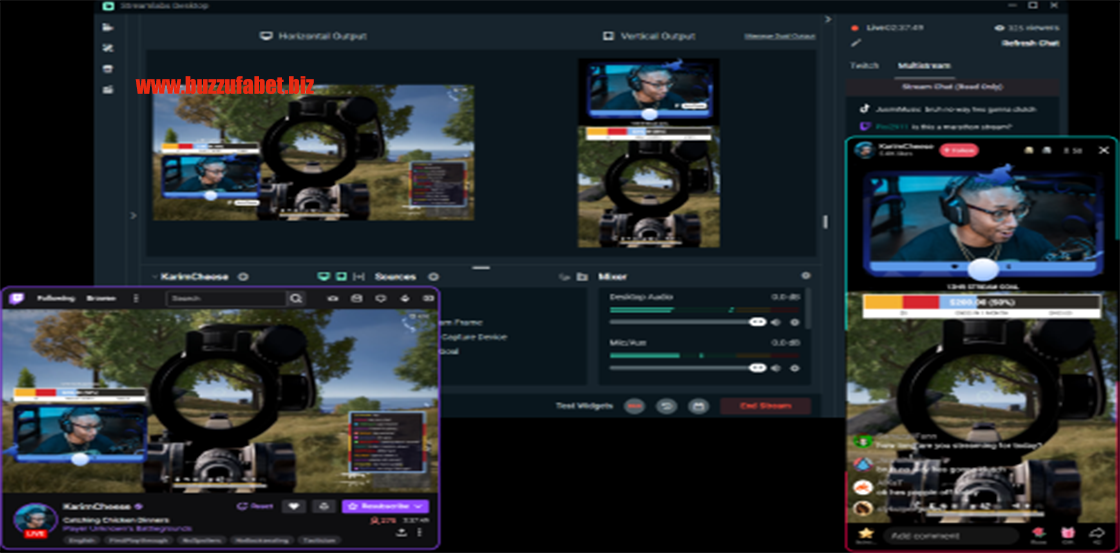Mute Desktop Audio with speaker icon
Viewport: 1120px width, 553px height.
point(776,322)
